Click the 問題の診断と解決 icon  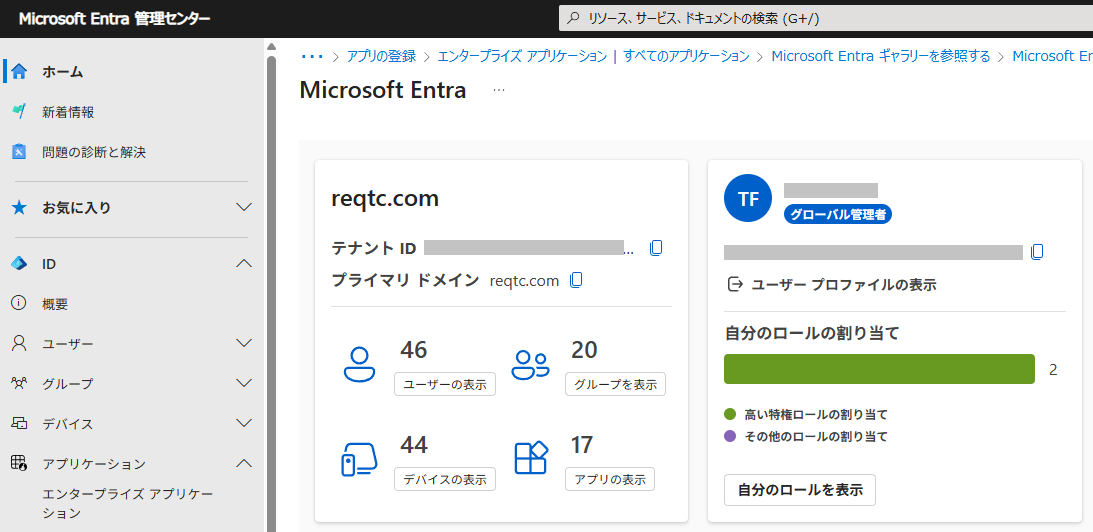pyautogui.click(x=20, y=151)
